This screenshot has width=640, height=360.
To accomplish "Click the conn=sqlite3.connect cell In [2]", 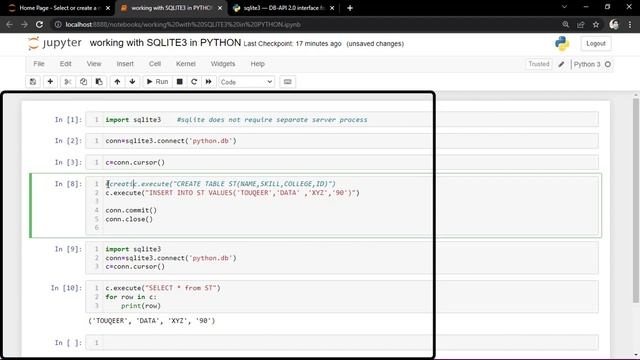I will coord(342,141).
